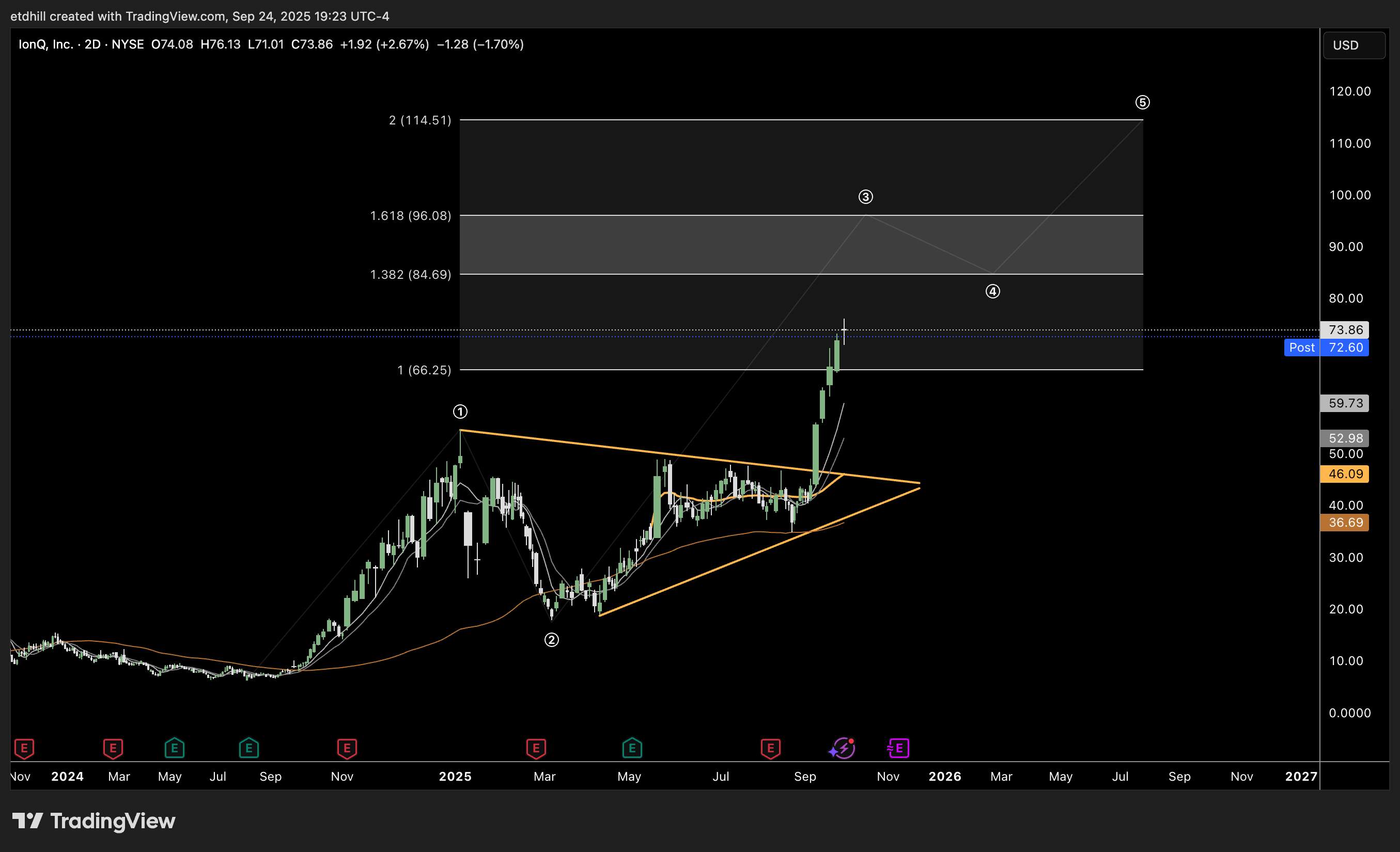
Task: Click the 2 (114.51) Fibonacci level label
Action: point(420,120)
